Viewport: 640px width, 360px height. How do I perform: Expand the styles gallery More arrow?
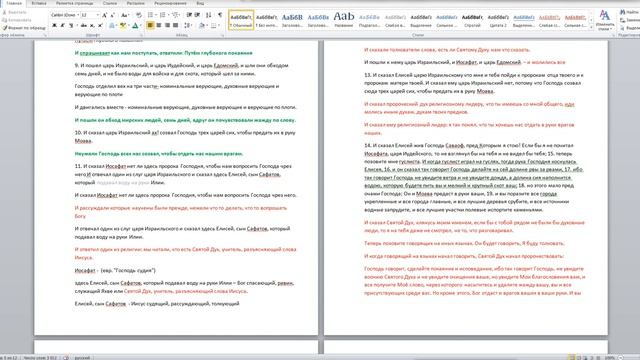591,27
